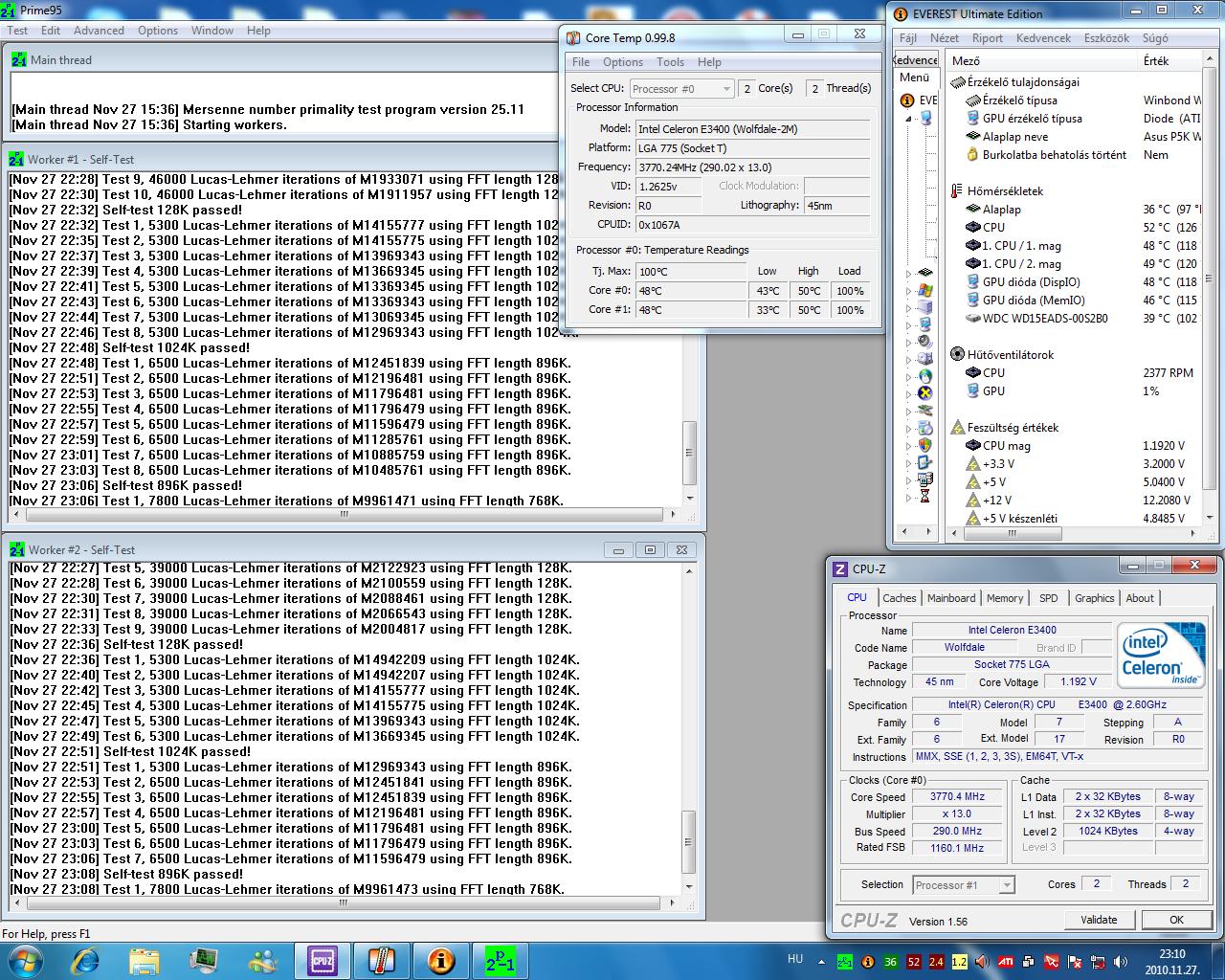Screen dimensions: 1225x980
Task: Click the lightning icon beside Feszültség értékek
Action: click(x=957, y=427)
